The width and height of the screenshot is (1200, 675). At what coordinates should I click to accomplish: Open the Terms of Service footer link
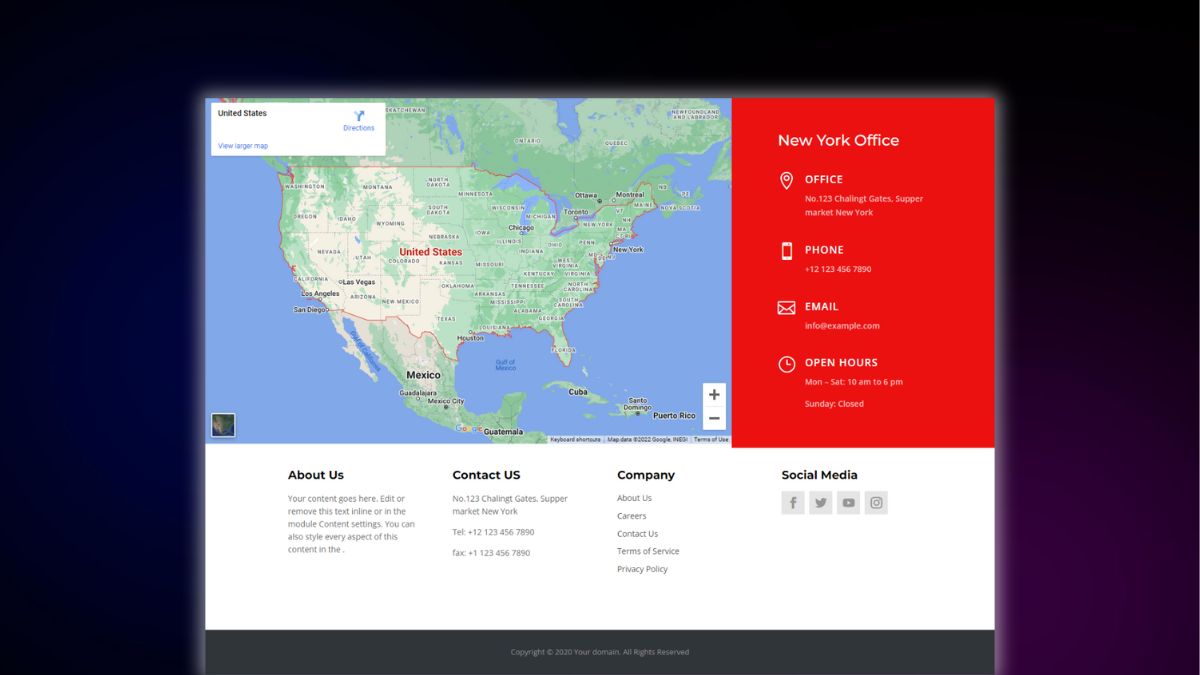click(x=648, y=551)
